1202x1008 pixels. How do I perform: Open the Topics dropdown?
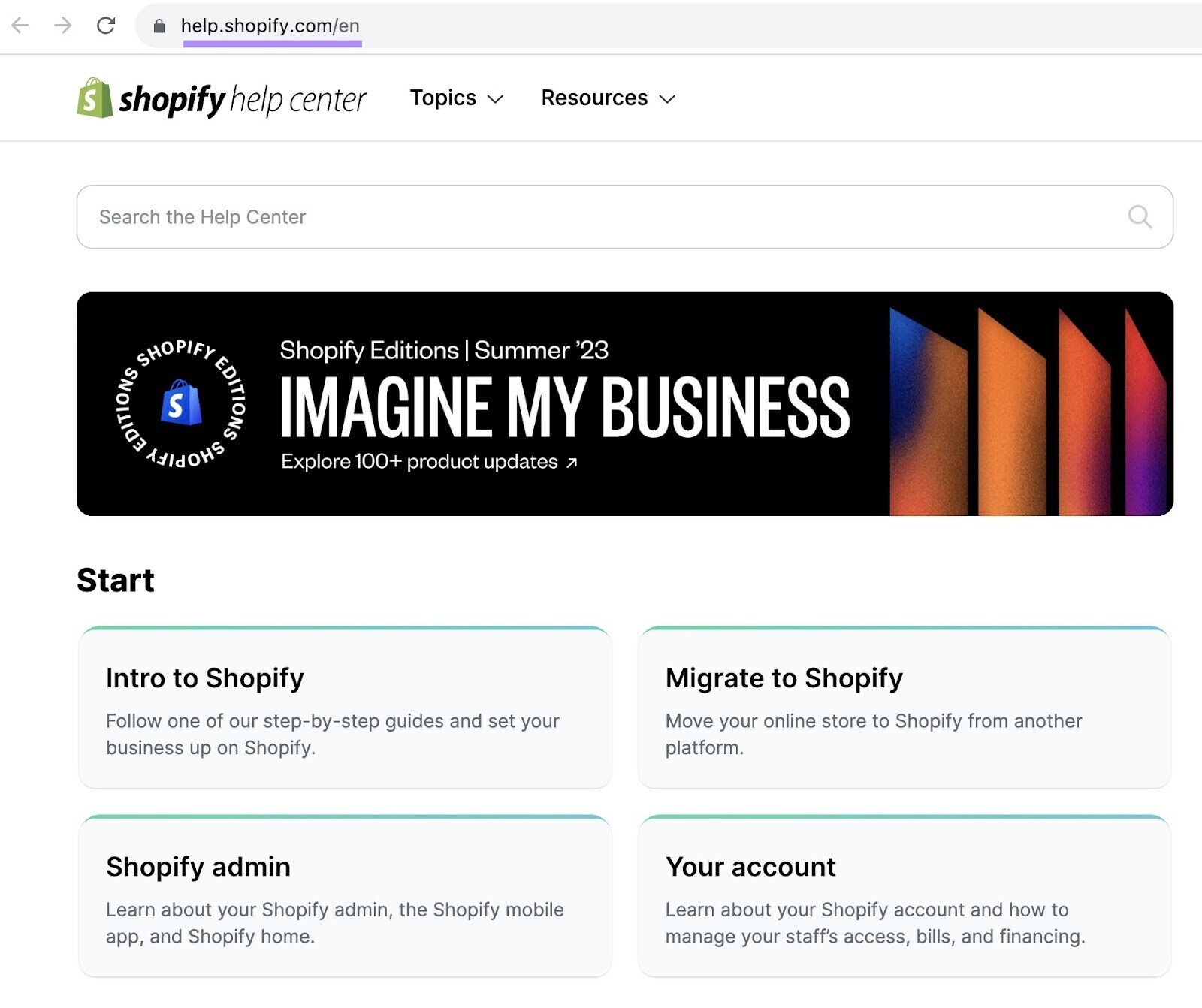click(x=455, y=98)
